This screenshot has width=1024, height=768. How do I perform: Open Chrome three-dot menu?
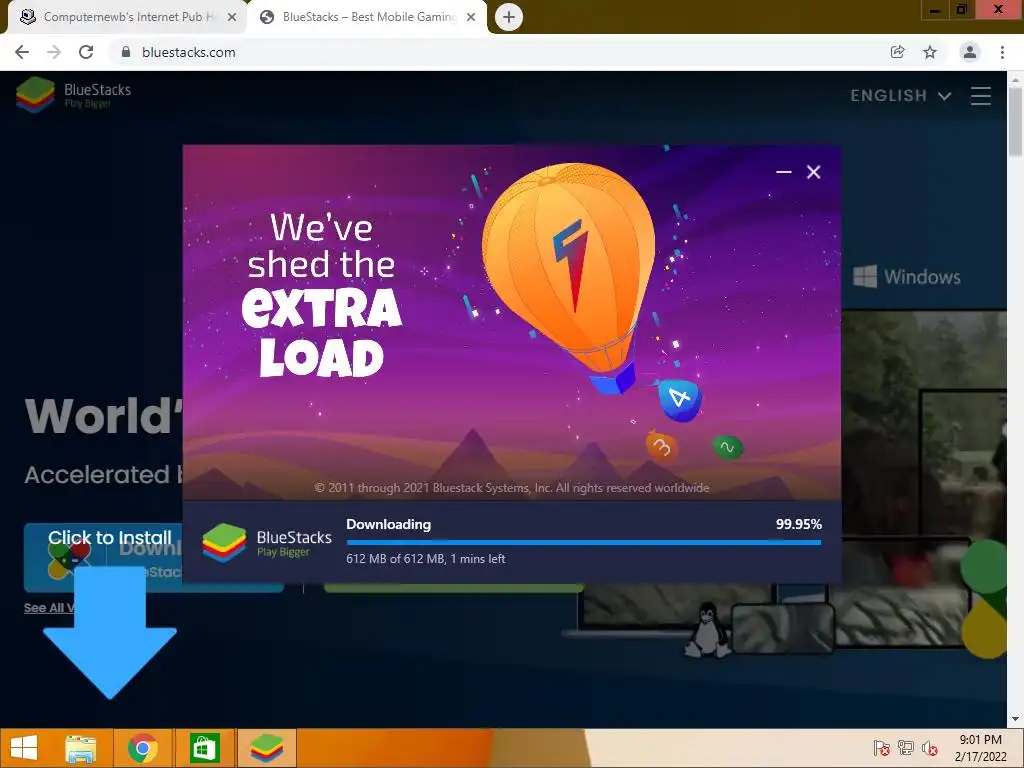pos(1002,52)
